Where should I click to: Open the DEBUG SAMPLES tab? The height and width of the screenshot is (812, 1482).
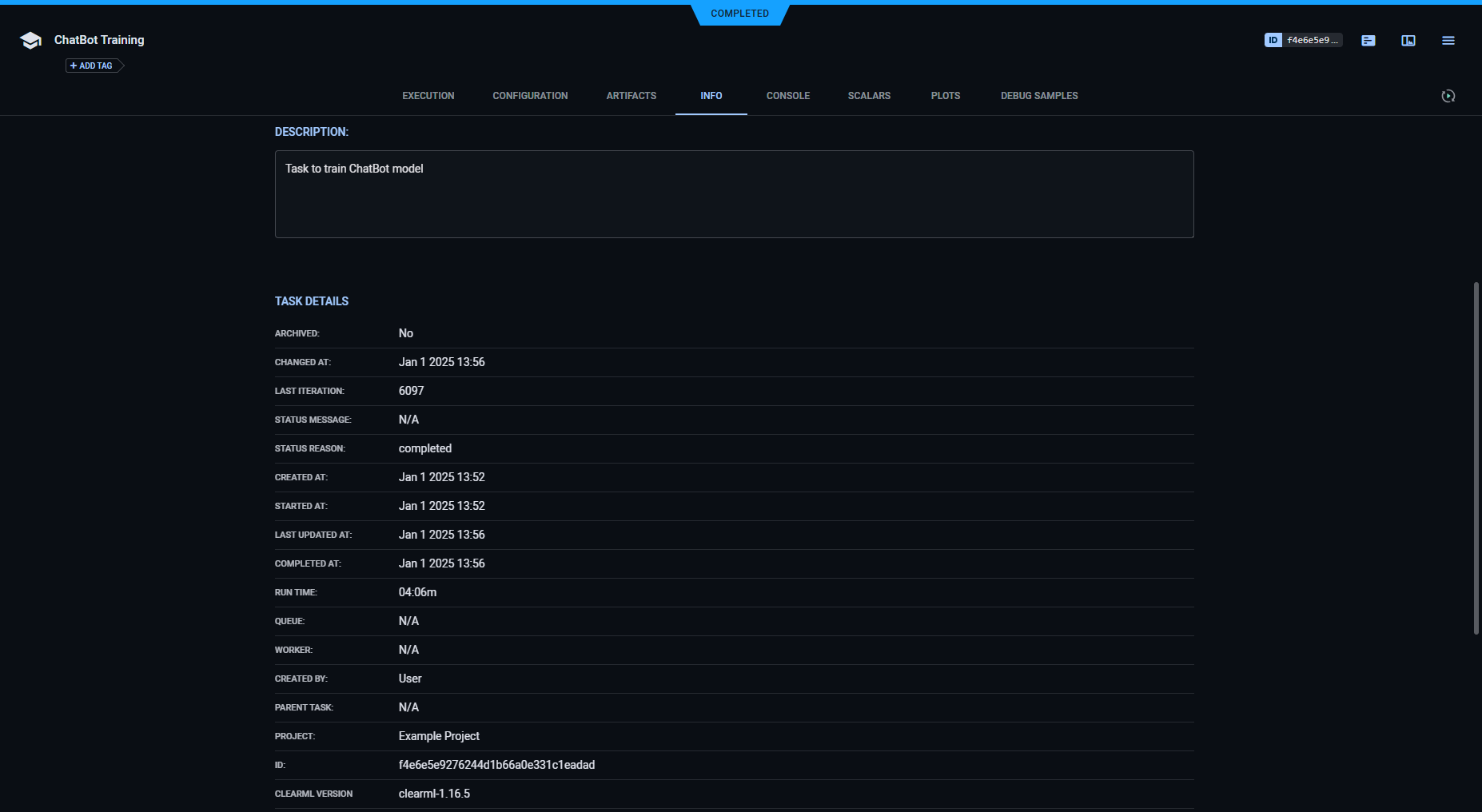tap(1038, 95)
